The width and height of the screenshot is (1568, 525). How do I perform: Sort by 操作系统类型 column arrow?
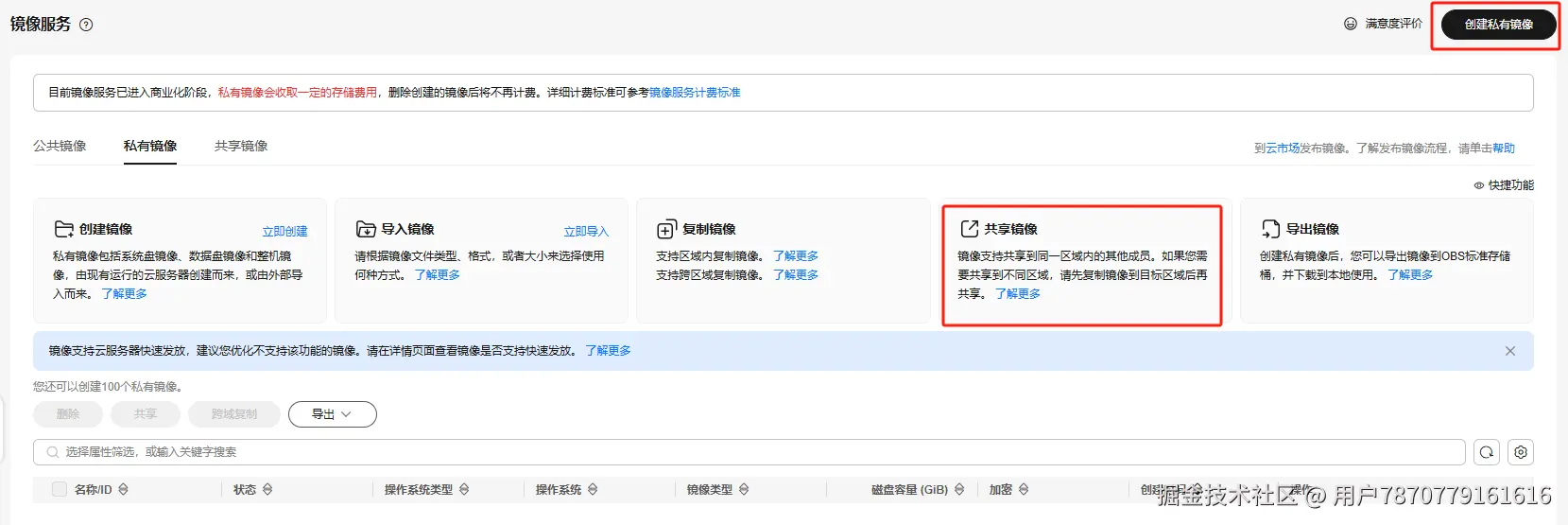tap(464, 489)
